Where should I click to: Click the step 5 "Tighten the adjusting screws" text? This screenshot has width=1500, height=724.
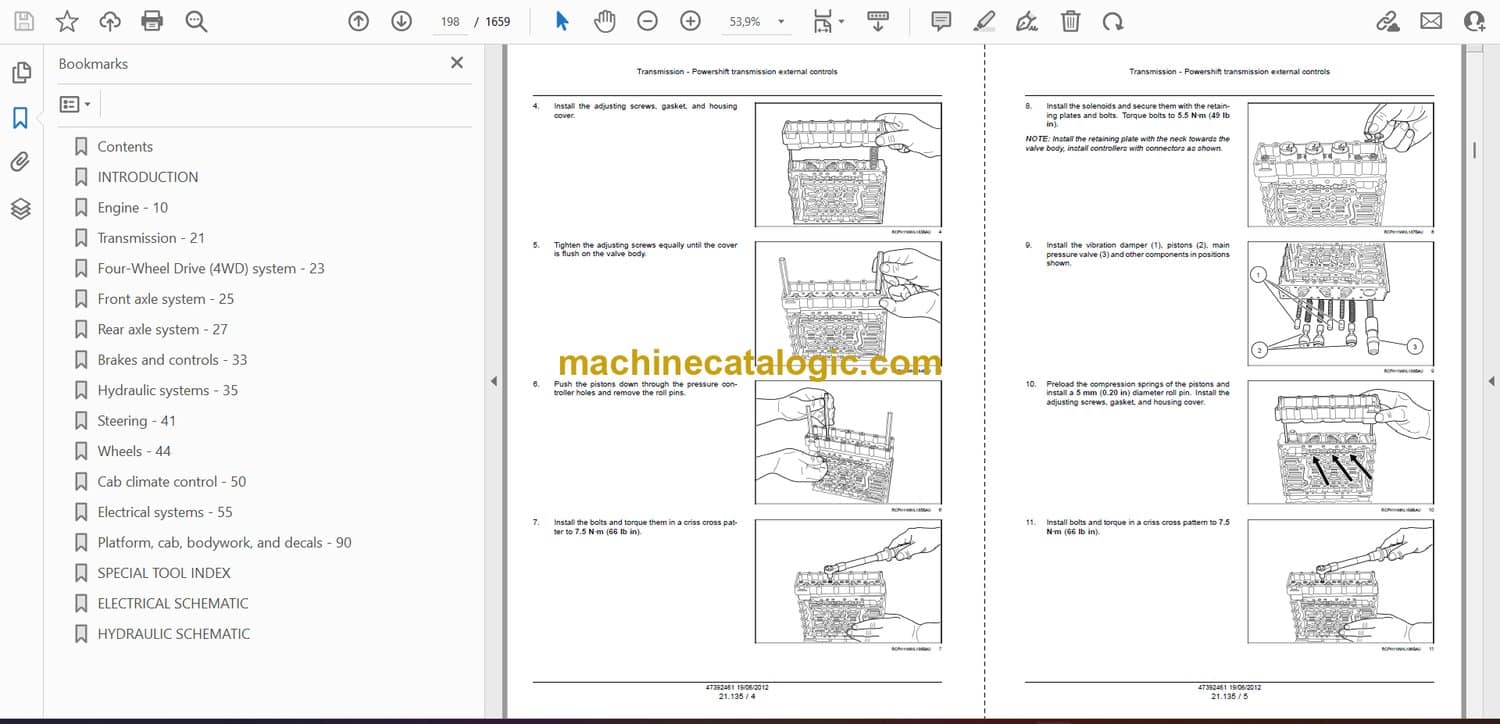coord(645,249)
